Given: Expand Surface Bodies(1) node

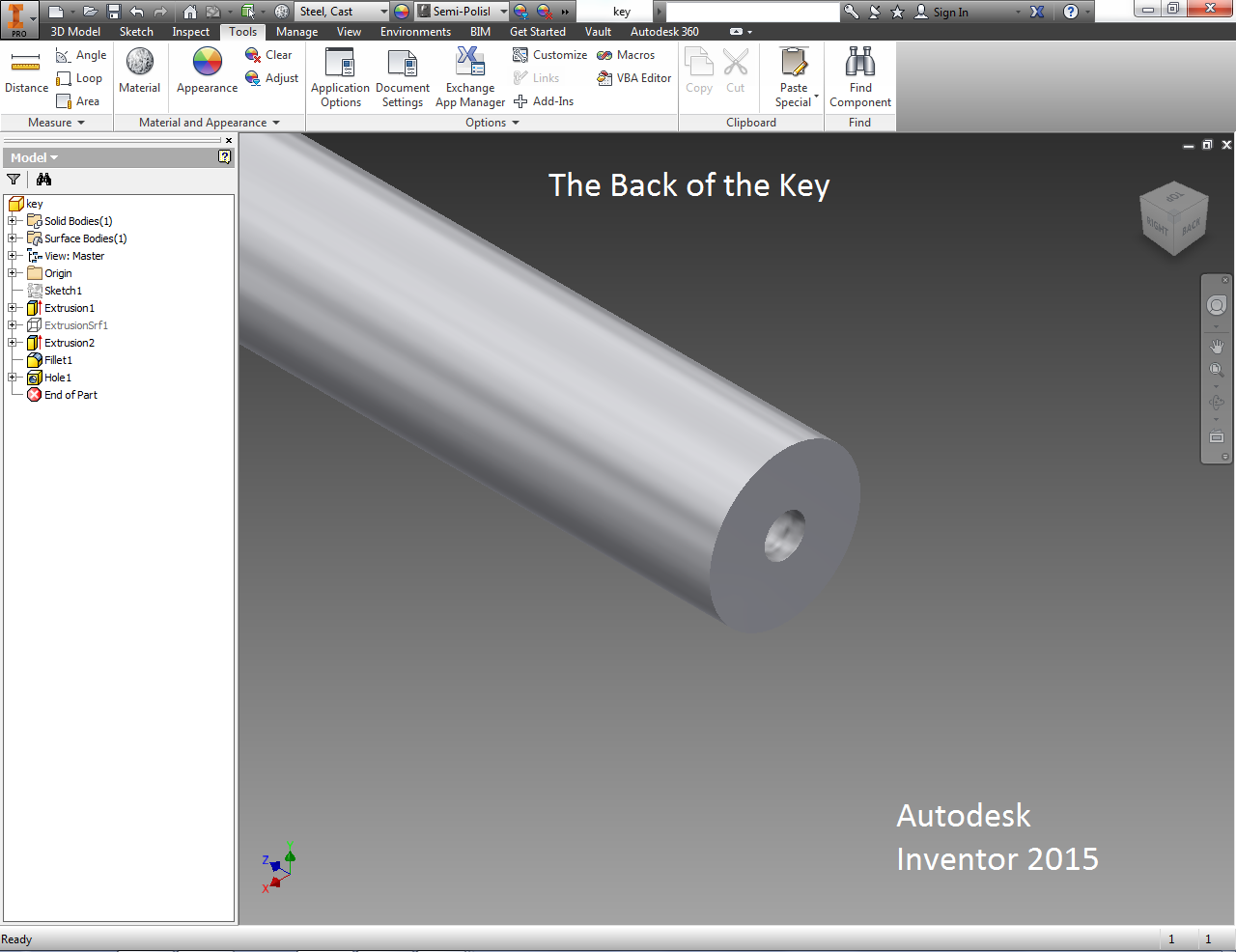Looking at the screenshot, I should (x=13, y=238).
